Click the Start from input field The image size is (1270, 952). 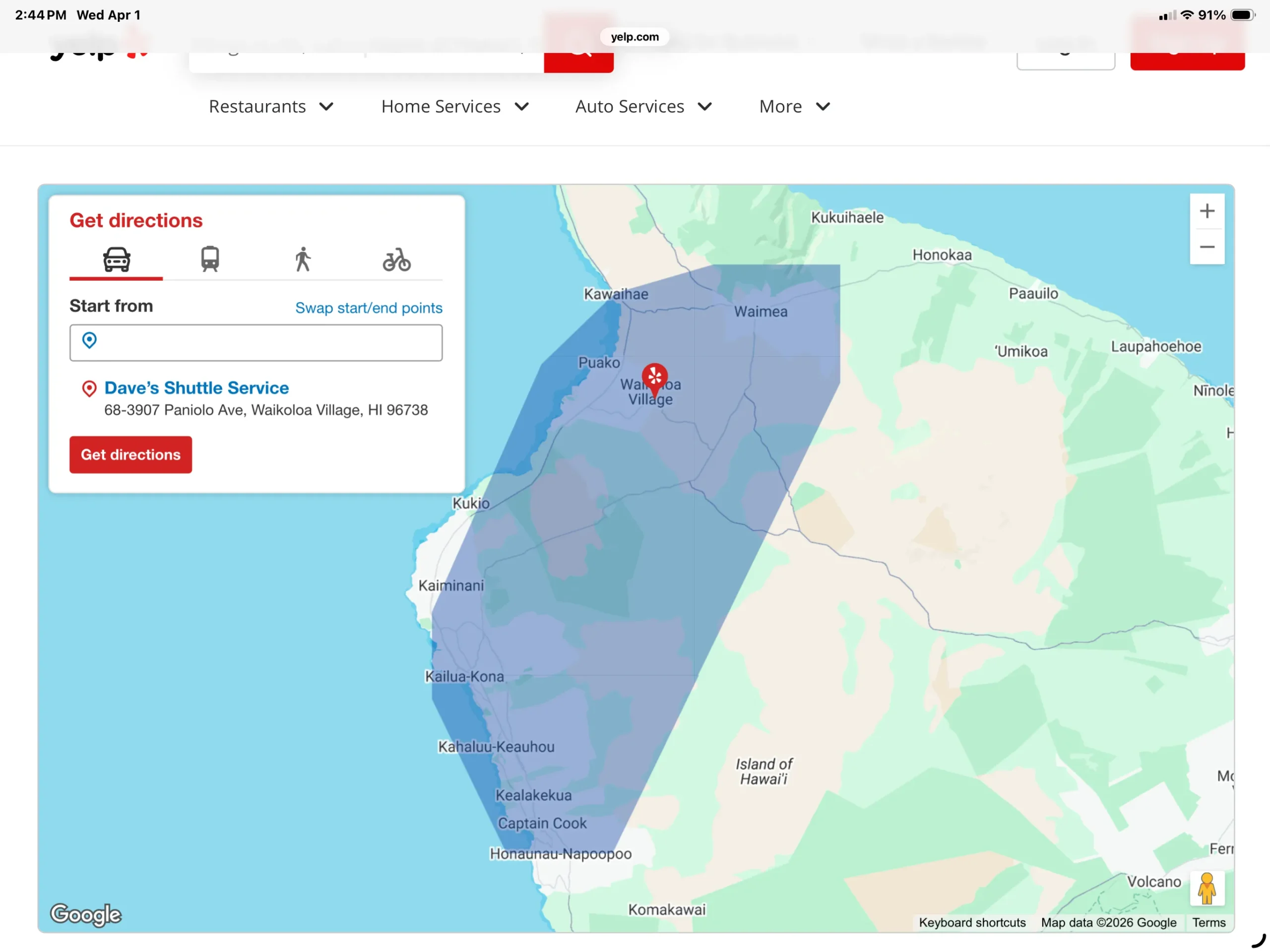[x=256, y=343]
